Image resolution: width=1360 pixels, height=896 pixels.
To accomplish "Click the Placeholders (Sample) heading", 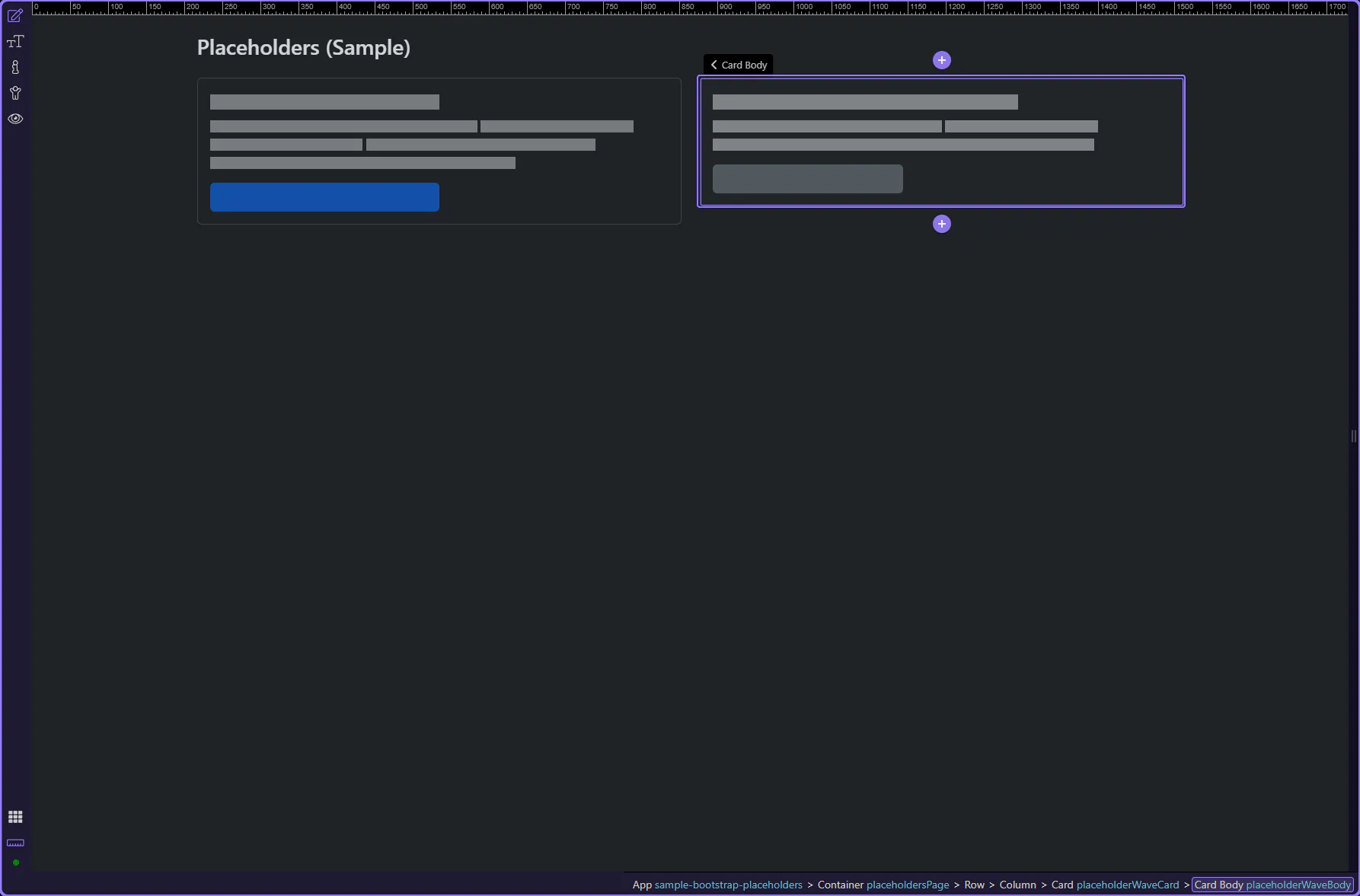I will coord(303,48).
